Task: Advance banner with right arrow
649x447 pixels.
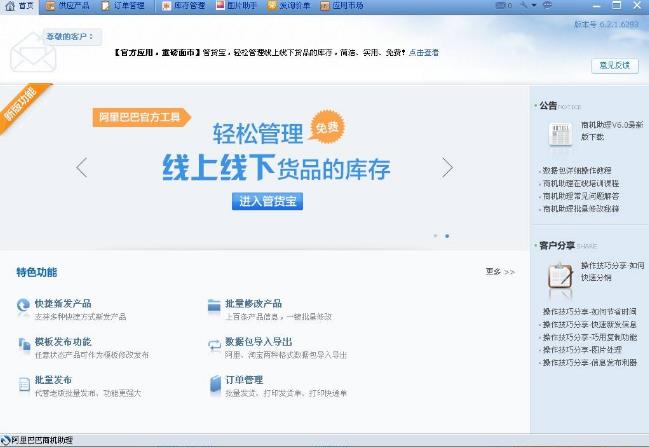Action: pos(447,167)
